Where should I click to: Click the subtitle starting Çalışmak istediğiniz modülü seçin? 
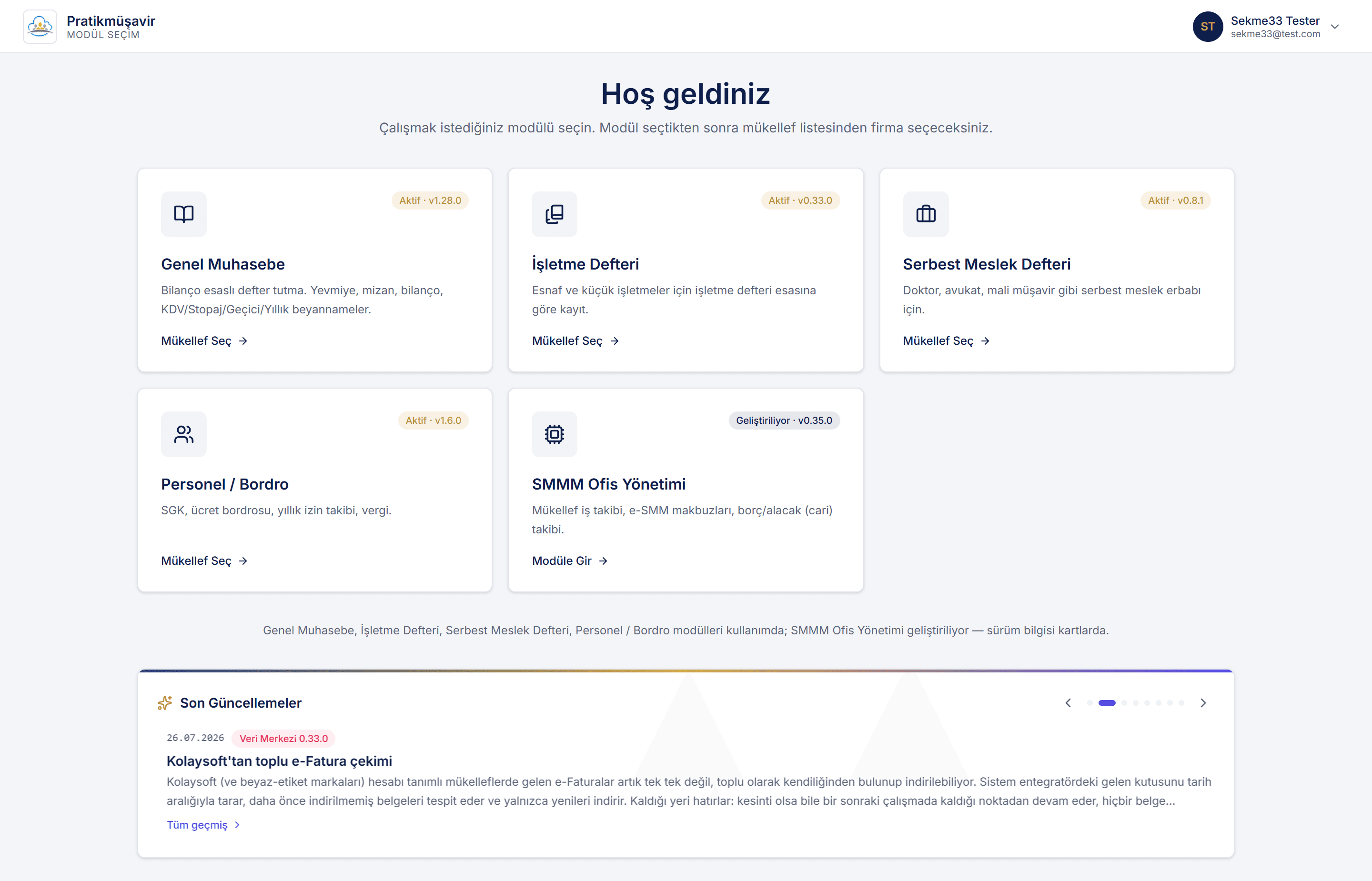tap(686, 128)
